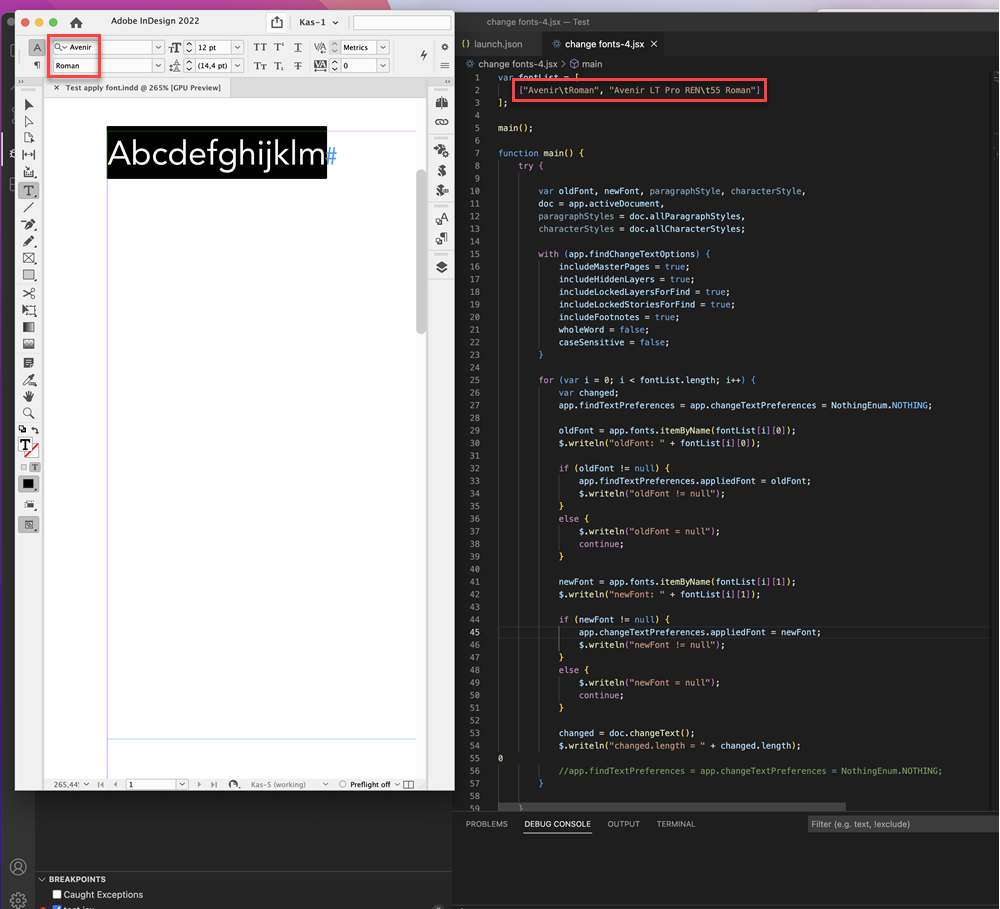Open the font family dropdown arrow
1000x909 pixels.
[158, 47]
